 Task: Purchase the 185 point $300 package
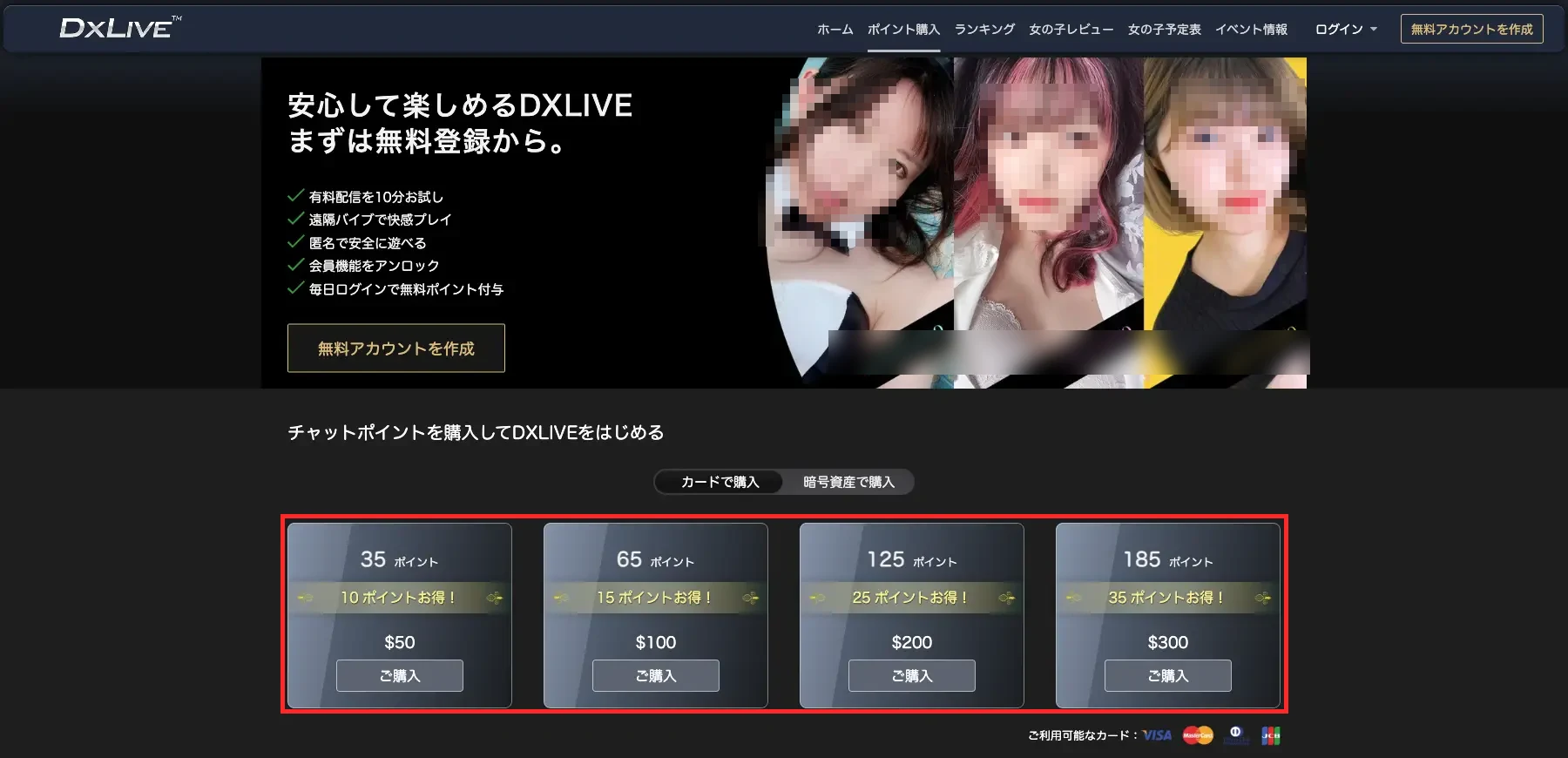click(x=1168, y=675)
